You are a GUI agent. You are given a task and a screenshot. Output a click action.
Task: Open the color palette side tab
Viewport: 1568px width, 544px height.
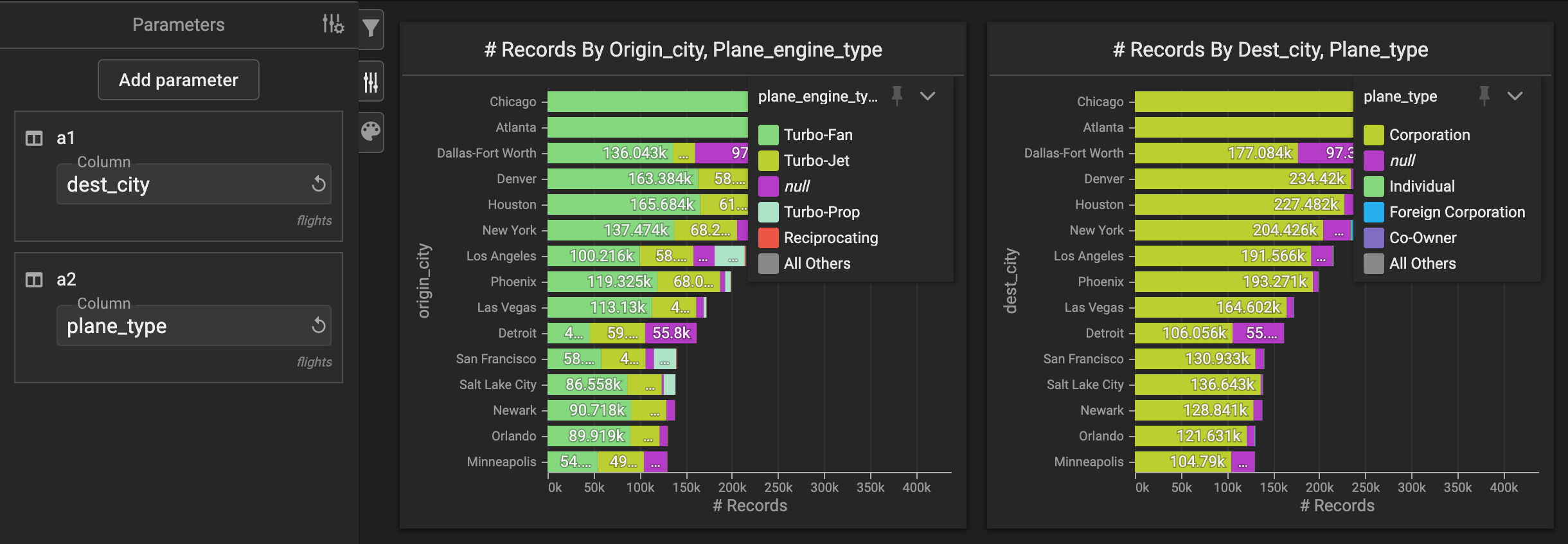click(x=371, y=132)
